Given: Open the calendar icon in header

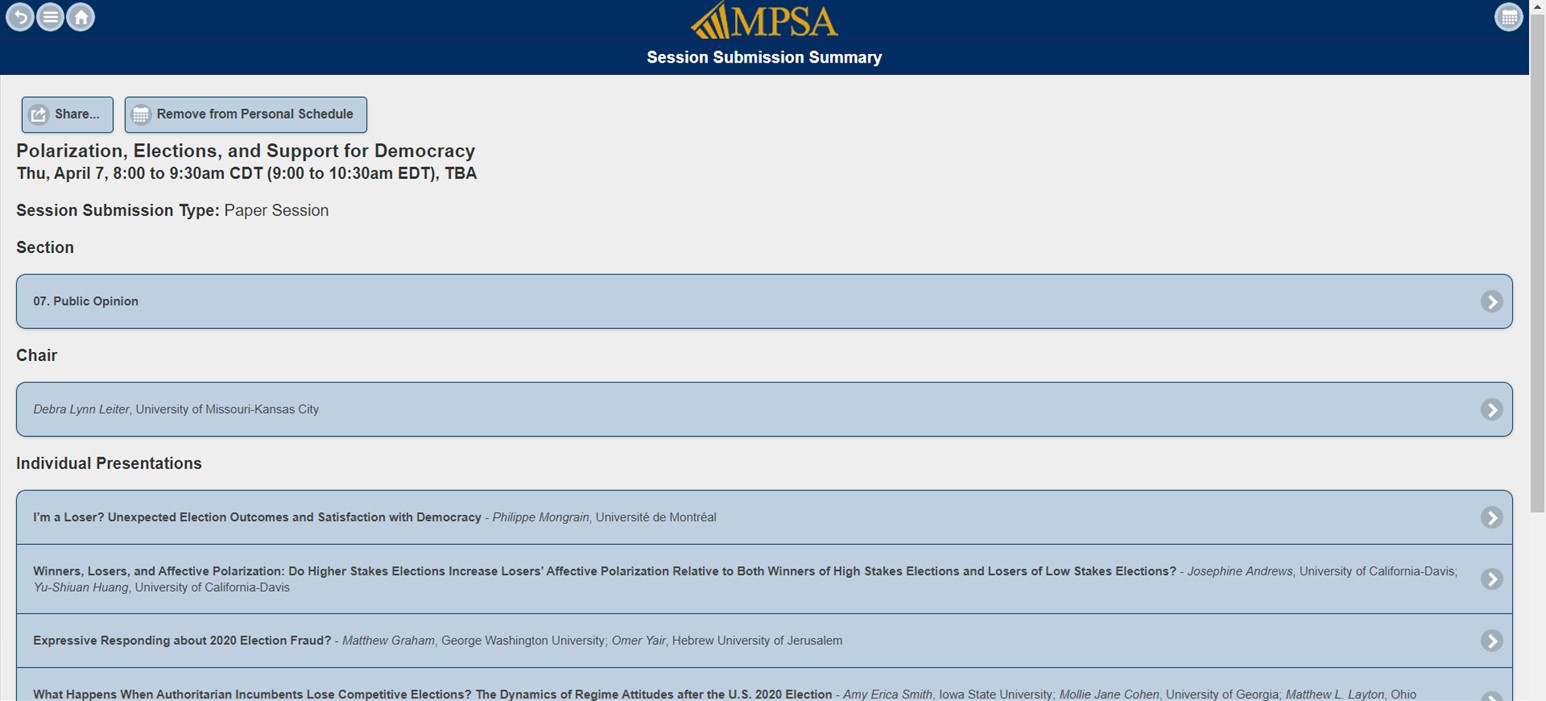Looking at the screenshot, I should (1508, 17).
